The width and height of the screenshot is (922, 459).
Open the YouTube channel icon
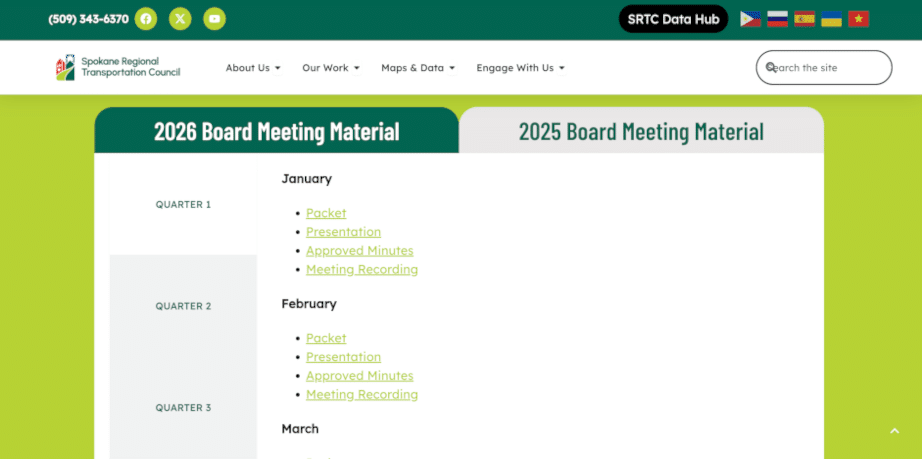[214, 19]
